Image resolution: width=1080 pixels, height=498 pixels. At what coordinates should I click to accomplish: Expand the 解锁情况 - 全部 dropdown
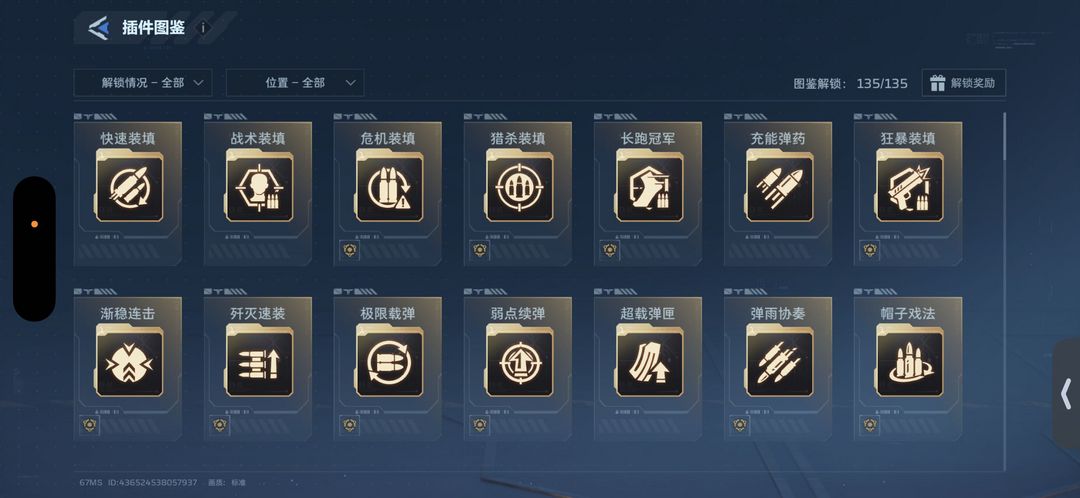coord(143,83)
